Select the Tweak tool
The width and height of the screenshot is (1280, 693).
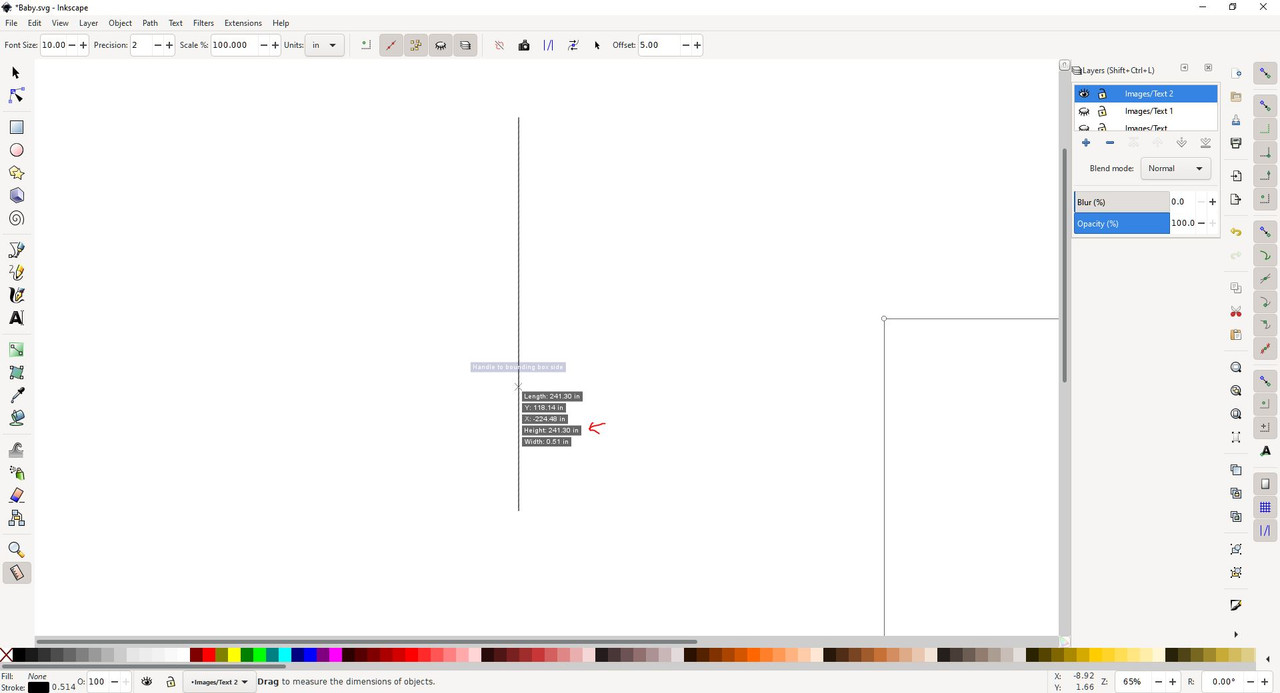pos(16,450)
